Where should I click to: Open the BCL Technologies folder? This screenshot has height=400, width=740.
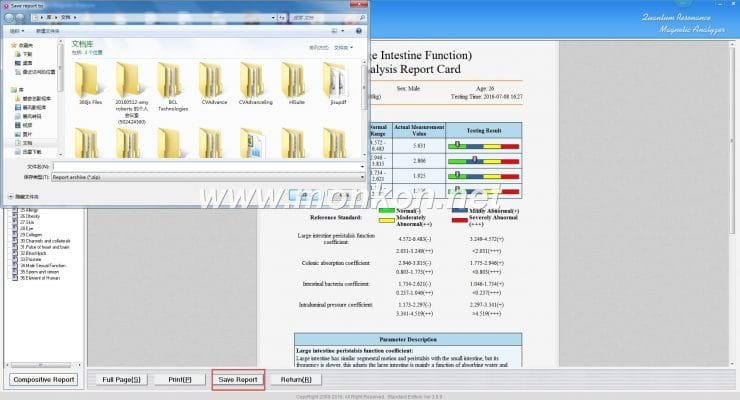[173, 87]
